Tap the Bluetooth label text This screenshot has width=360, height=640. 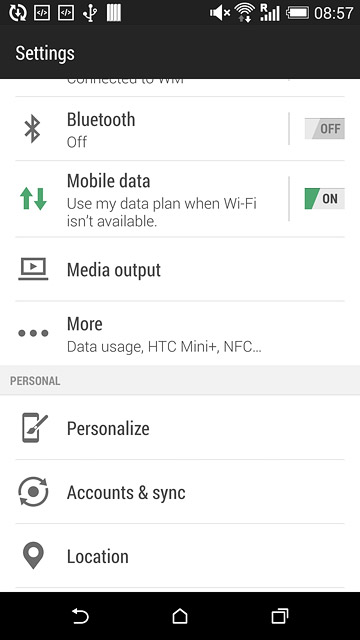click(101, 120)
